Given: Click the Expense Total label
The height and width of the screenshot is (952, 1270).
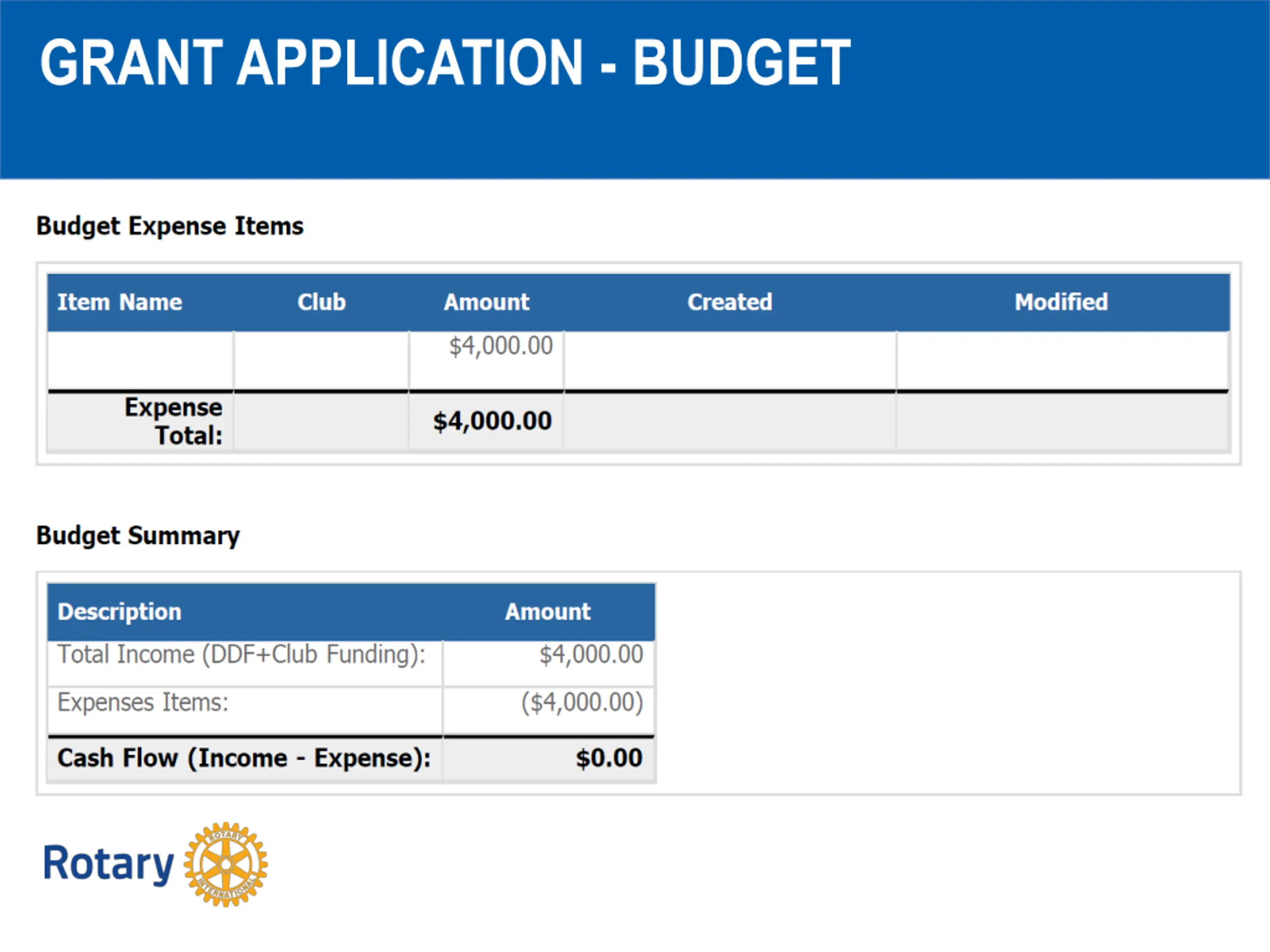Looking at the screenshot, I should pos(174,421).
